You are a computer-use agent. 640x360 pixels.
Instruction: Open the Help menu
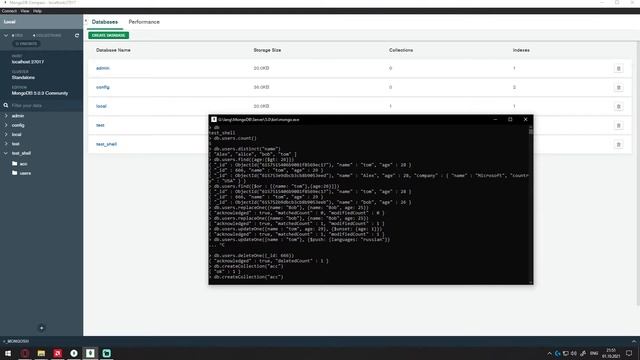click(x=37, y=11)
